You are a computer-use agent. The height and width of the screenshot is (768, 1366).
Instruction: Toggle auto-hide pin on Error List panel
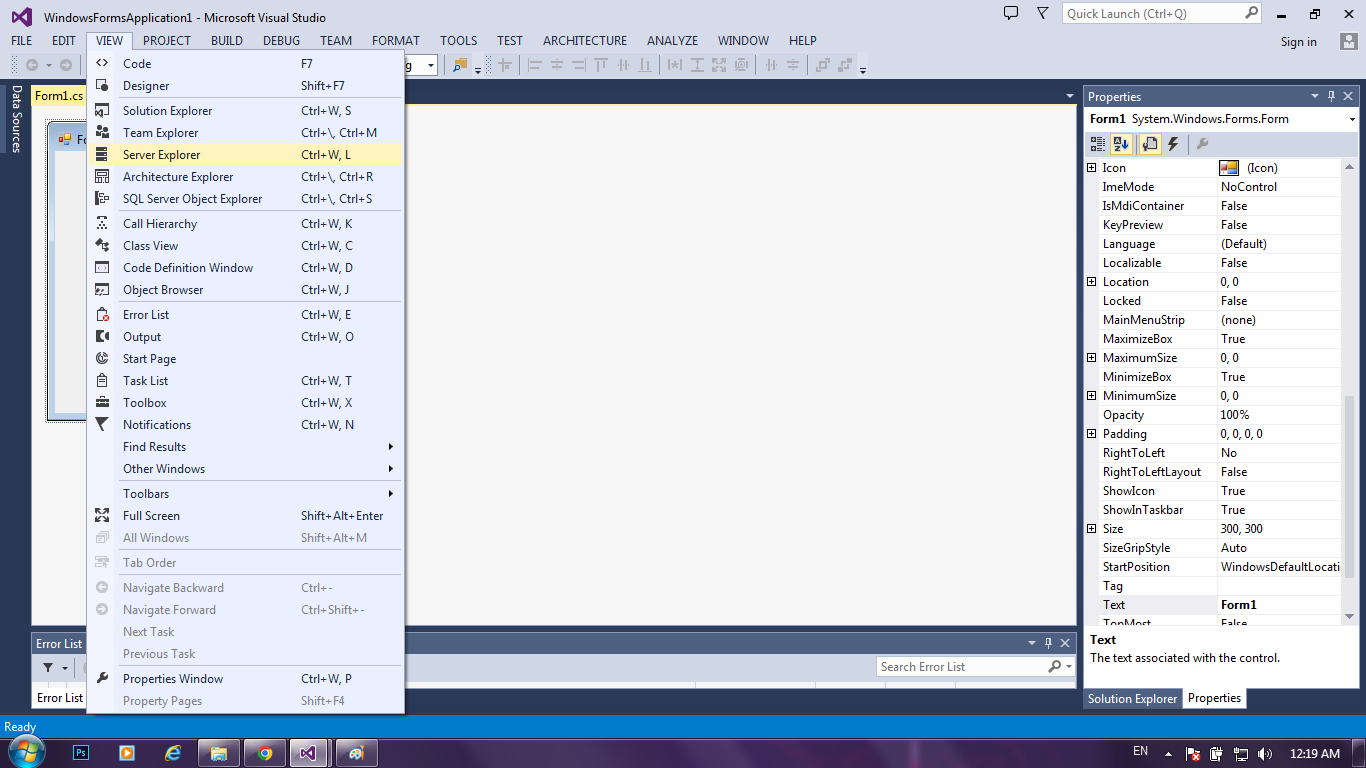tap(1048, 643)
